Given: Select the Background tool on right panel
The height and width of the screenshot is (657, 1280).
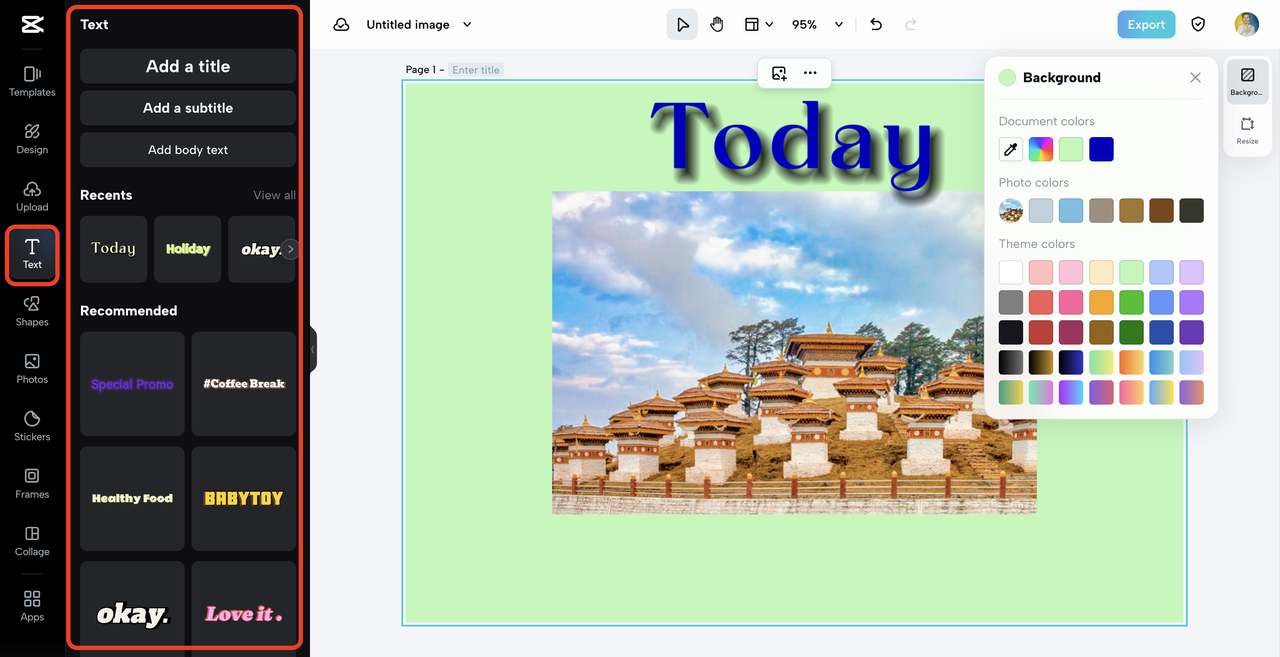Looking at the screenshot, I should [1247, 82].
